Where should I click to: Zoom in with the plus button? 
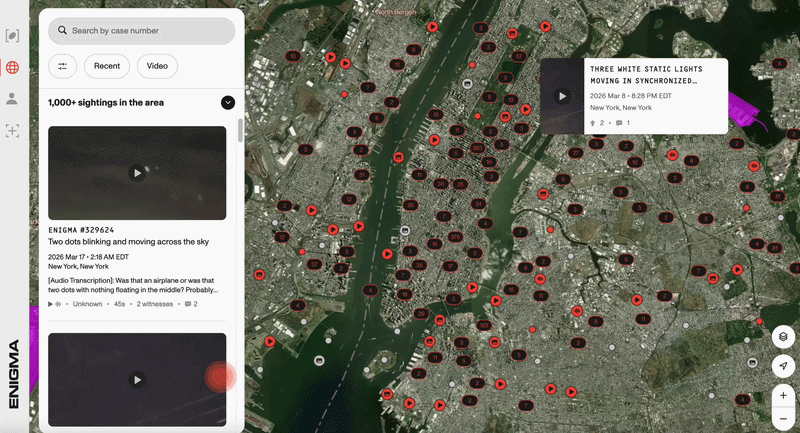783,395
